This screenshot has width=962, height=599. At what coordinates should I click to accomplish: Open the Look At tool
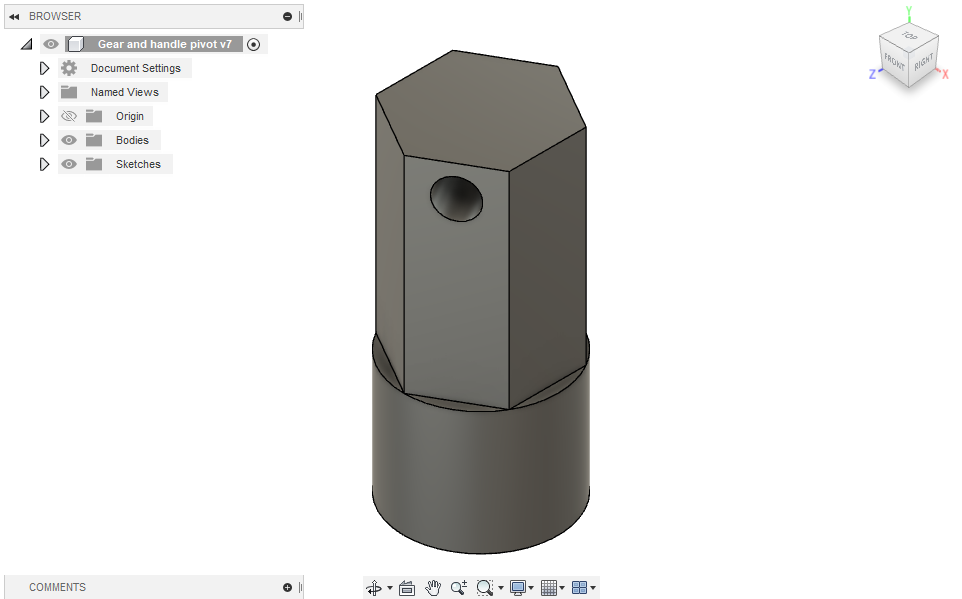click(406, 588)
